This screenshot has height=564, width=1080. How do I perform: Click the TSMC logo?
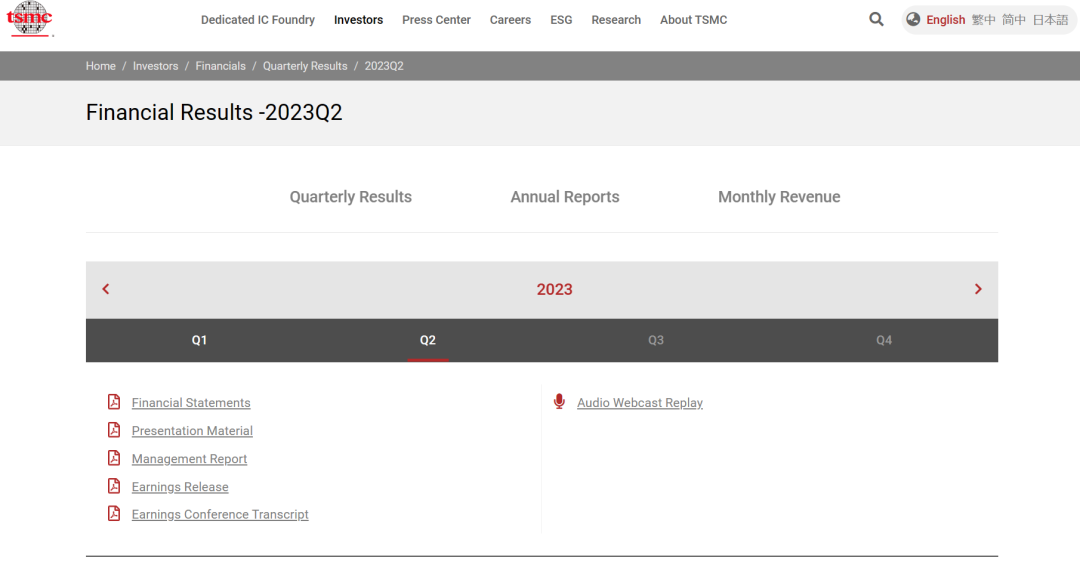[30, 19]
